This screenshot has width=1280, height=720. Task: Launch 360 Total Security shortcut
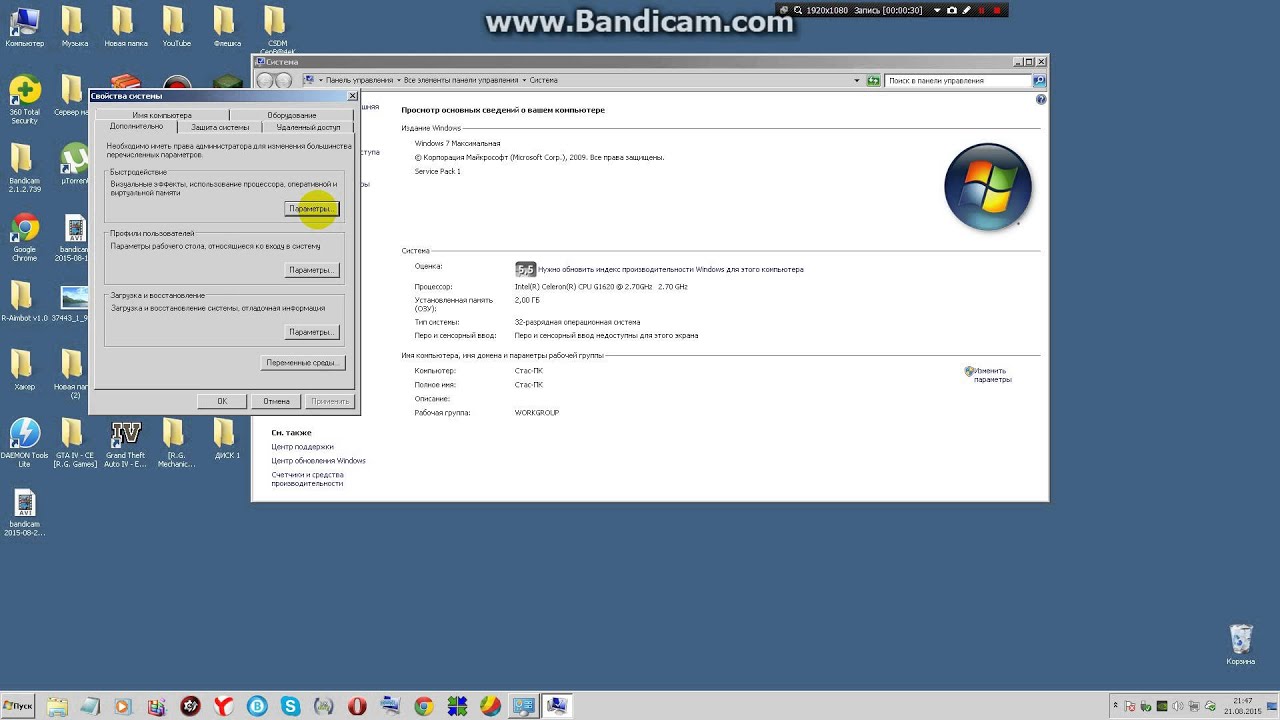(x=24, y=100)
